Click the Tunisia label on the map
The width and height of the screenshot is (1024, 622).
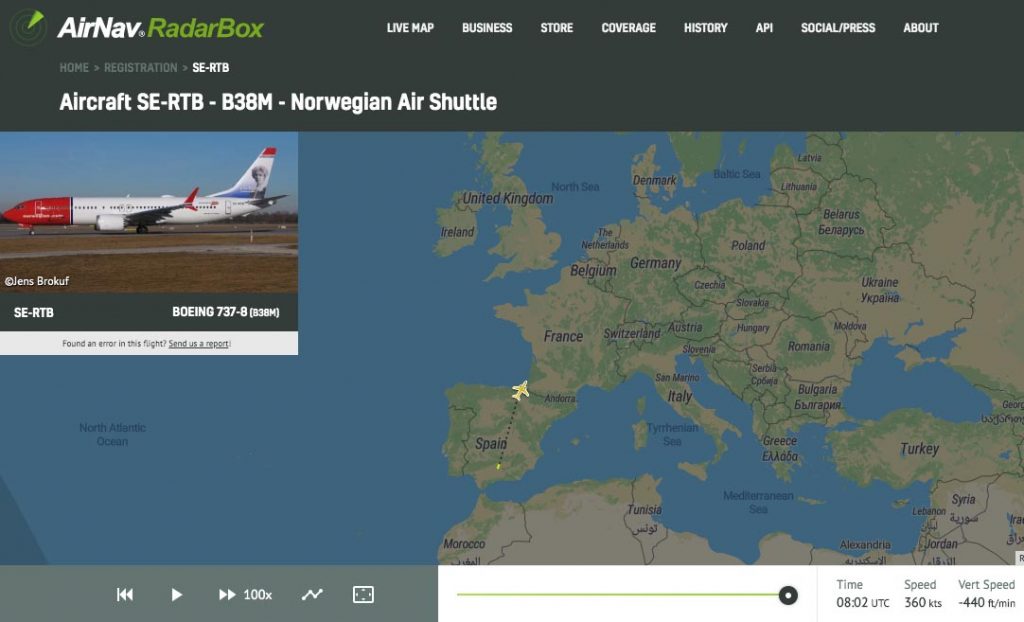tap(644, 510)
